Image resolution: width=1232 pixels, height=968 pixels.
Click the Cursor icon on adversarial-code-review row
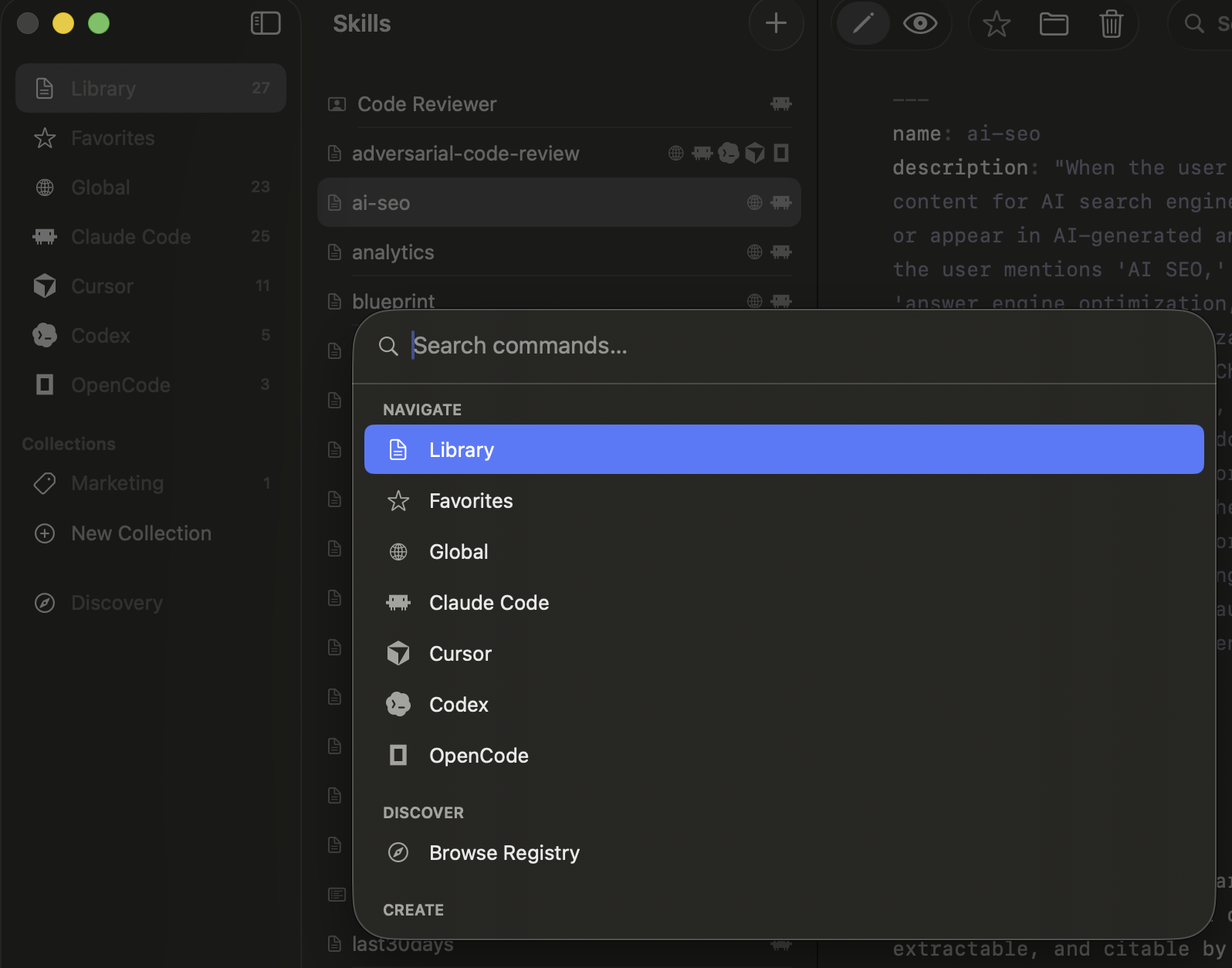point(755,153)
